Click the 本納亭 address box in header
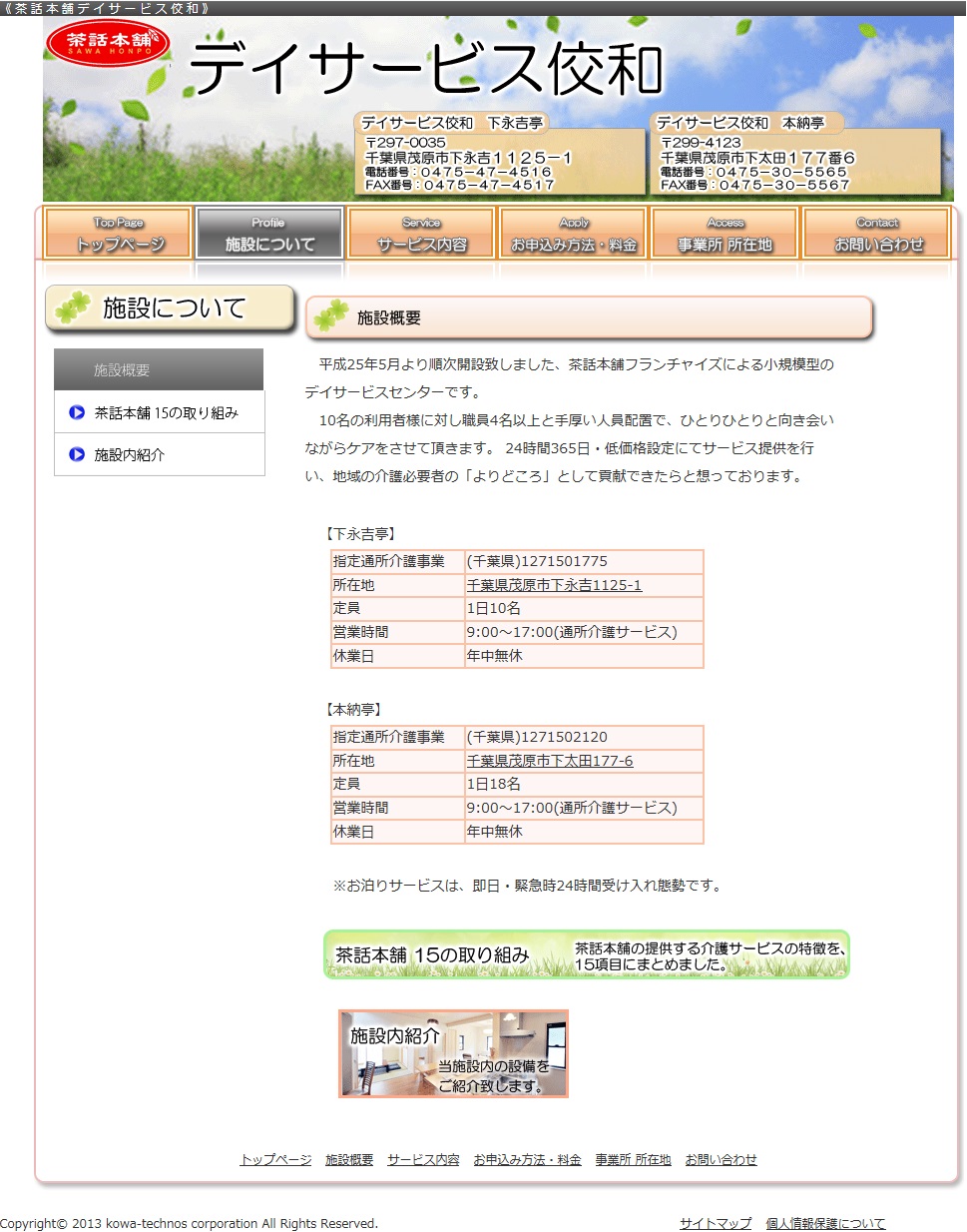This screenshot has height=1232, width=967. 795,155
